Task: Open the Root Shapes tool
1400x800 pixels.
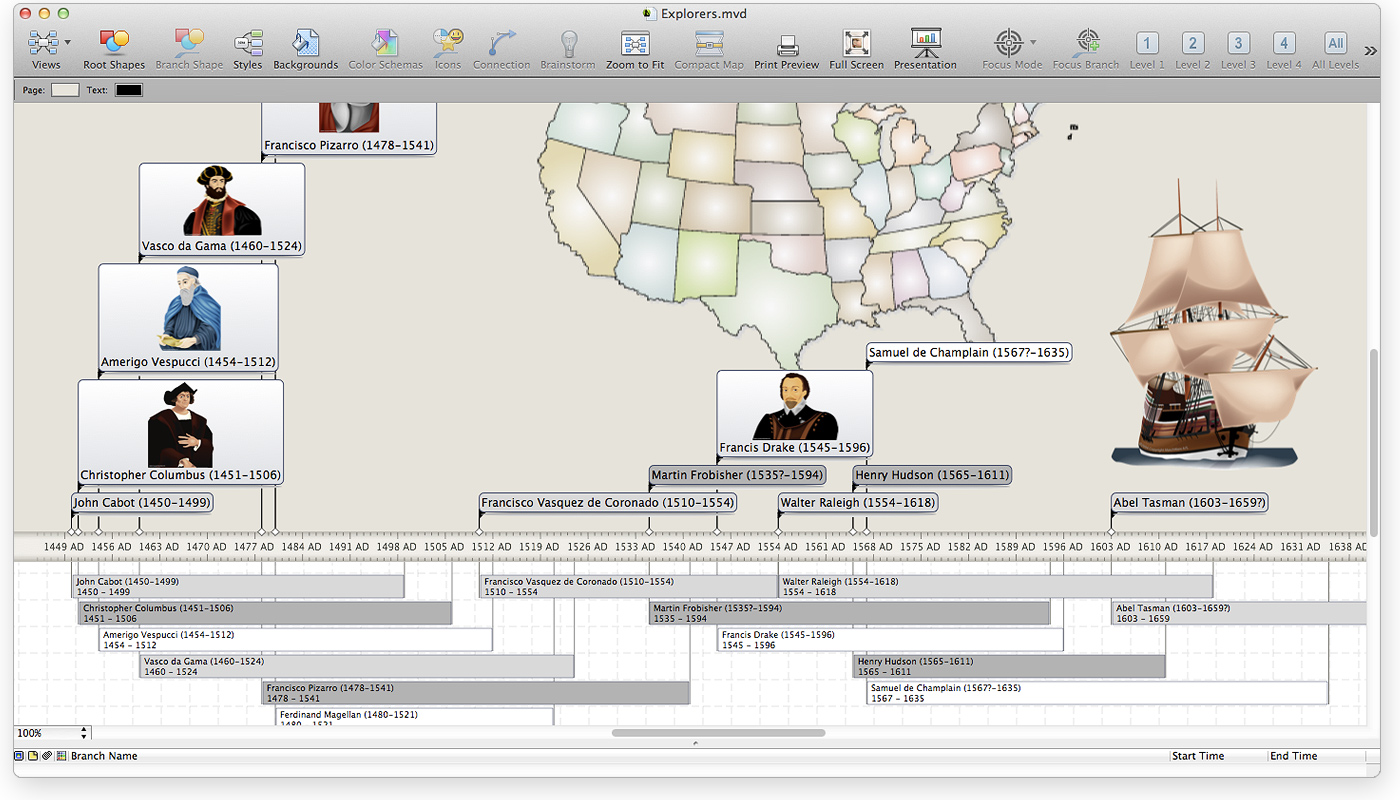Action: 113,47
